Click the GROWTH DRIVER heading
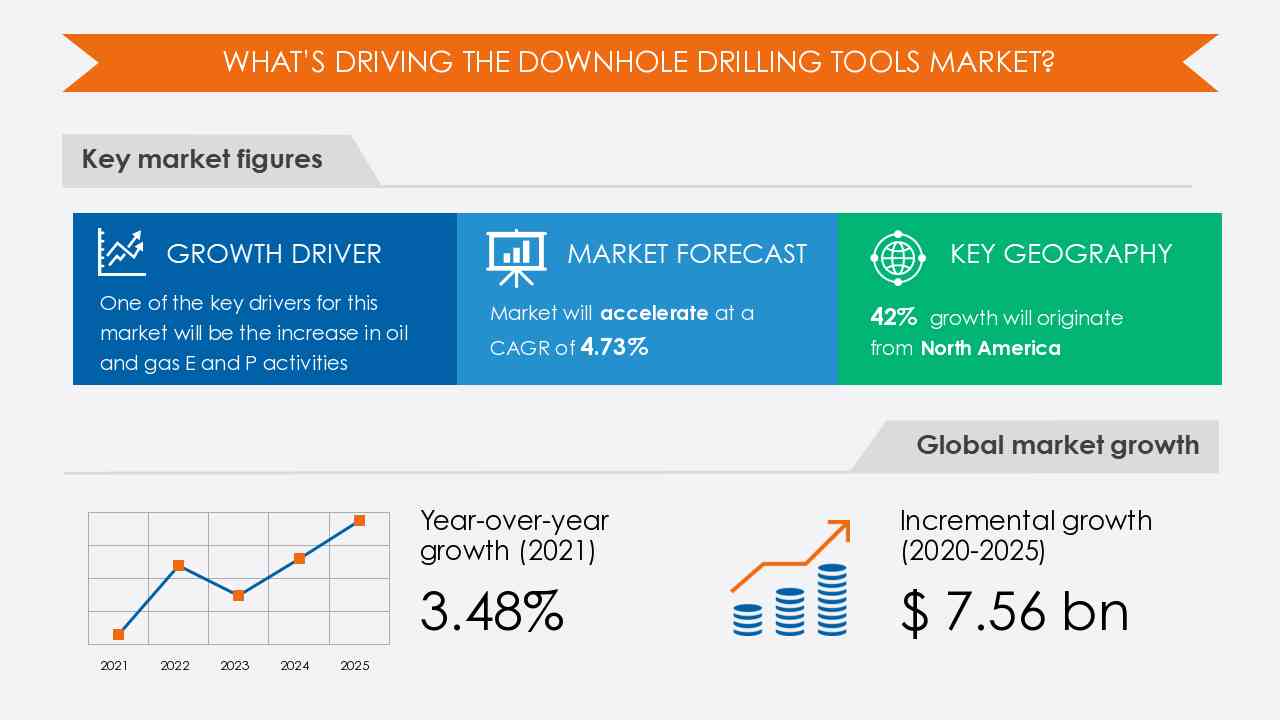This screenshot has width=1280, height=720. 274,254
